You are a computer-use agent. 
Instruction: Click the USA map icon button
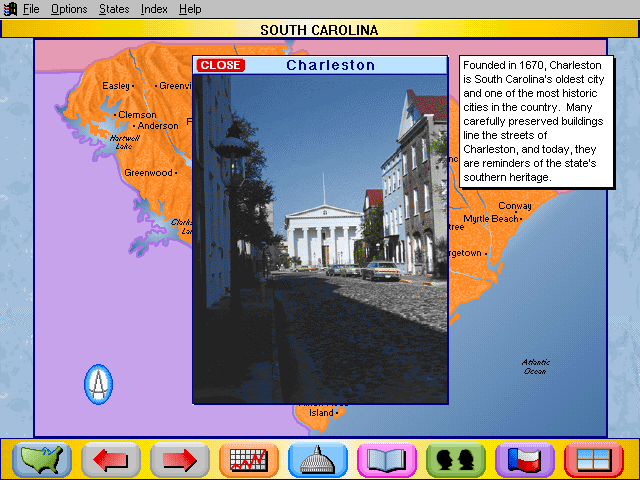pyautogui.click(x=42, y=460)
